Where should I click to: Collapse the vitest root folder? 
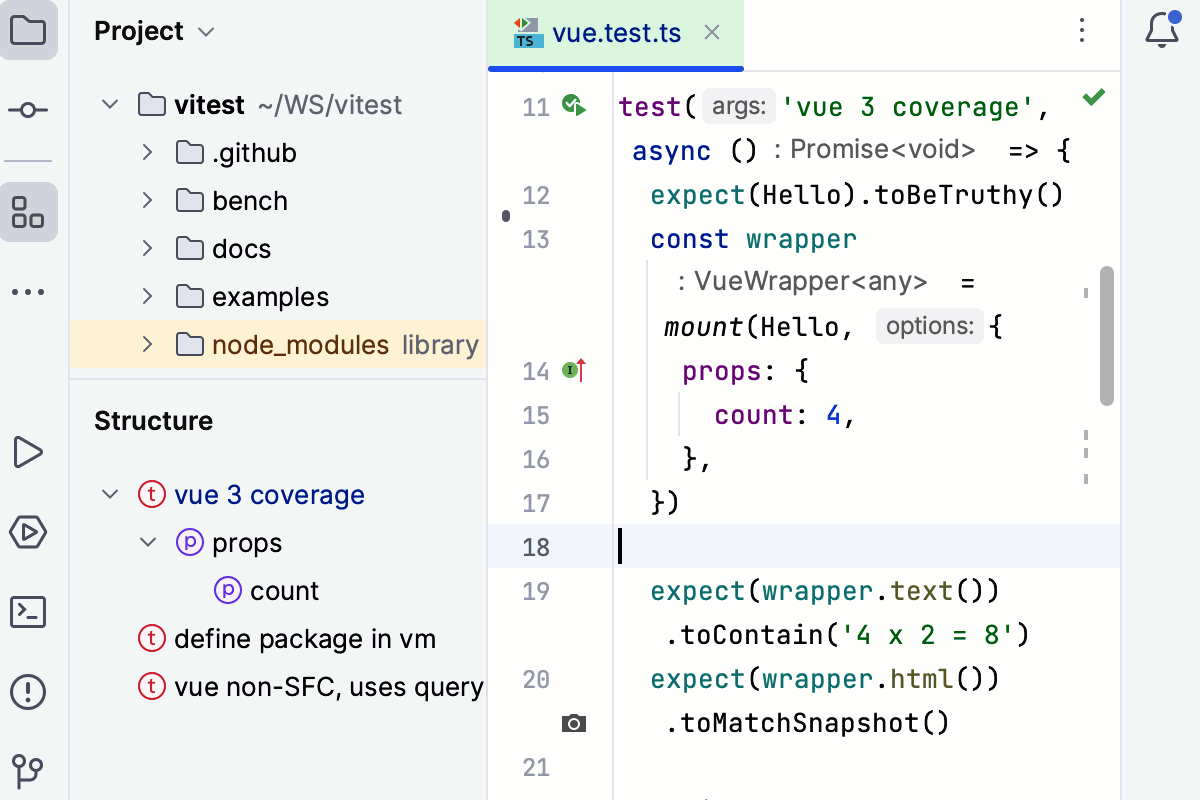pyautogui.click(x=110, y=104)
